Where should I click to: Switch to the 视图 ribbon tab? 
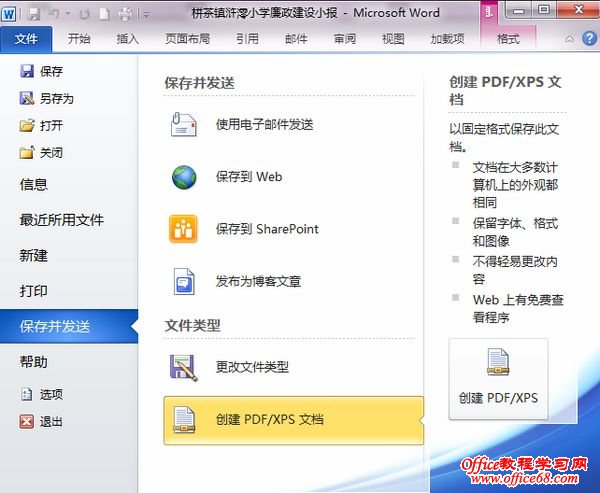(x=393, y=39)
